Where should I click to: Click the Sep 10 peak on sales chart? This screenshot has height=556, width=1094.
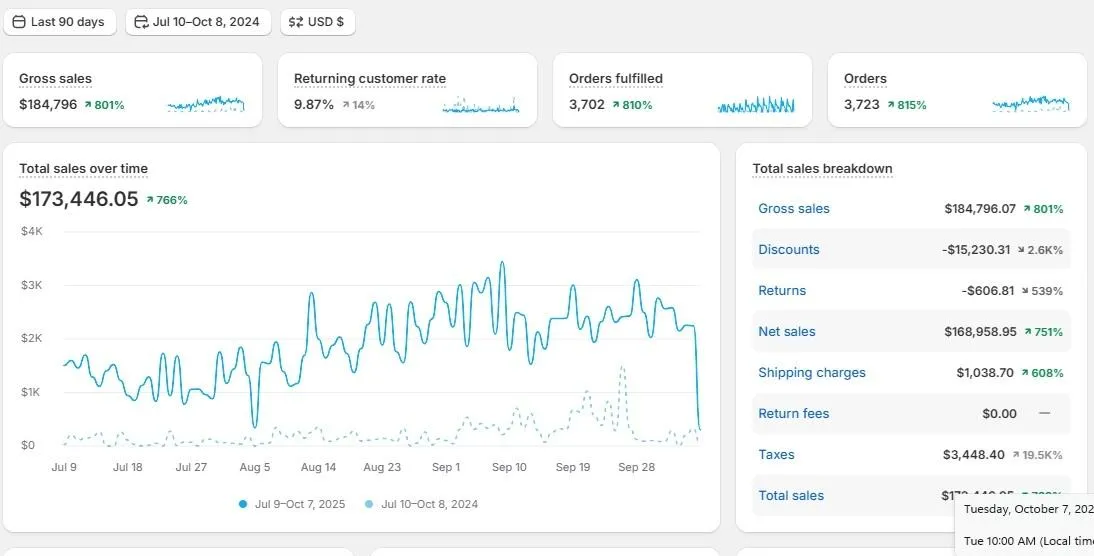tap(502, 263)
